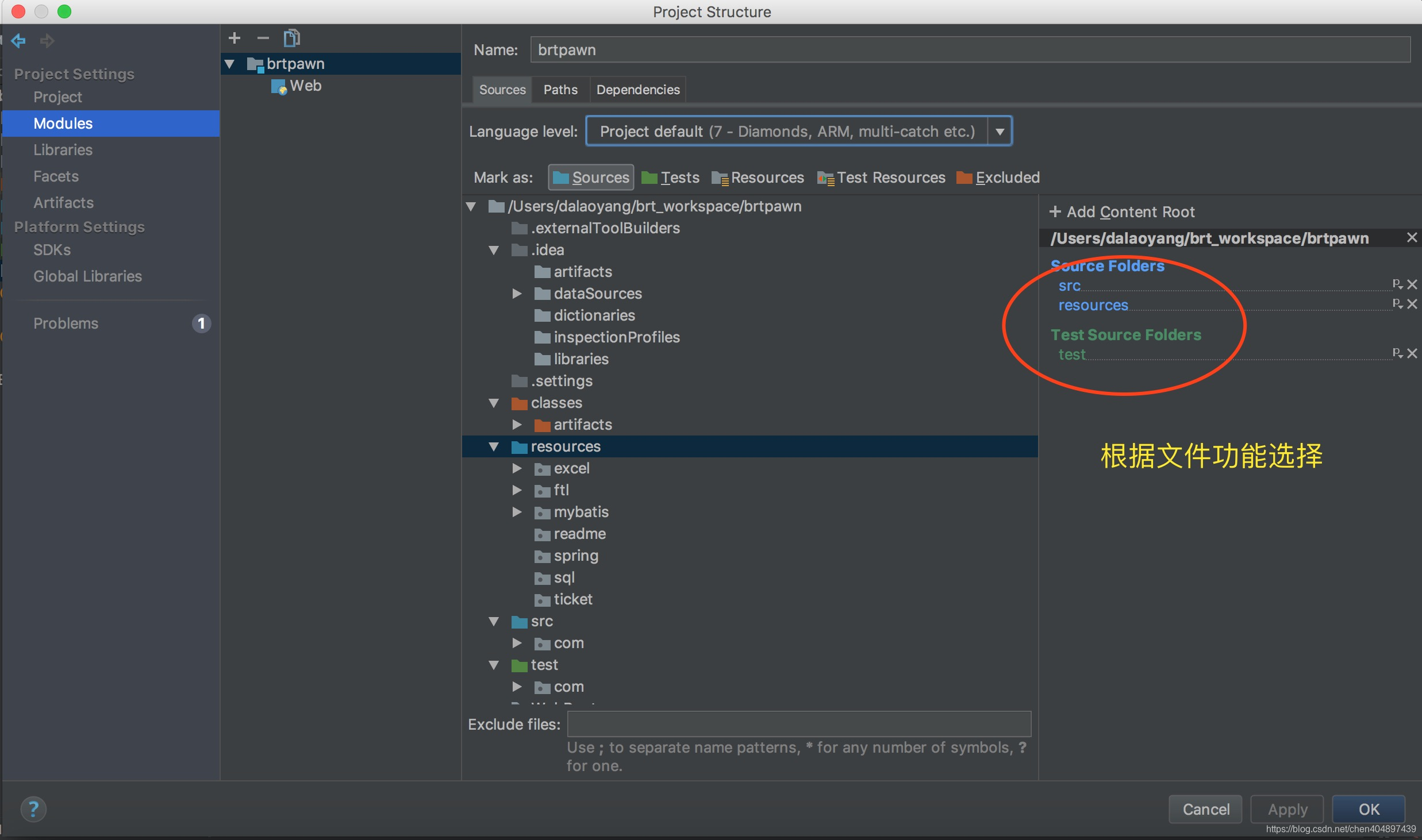Switch to the Paths tab
Viewport: 1422px width, 840px height.
[560, 90]
